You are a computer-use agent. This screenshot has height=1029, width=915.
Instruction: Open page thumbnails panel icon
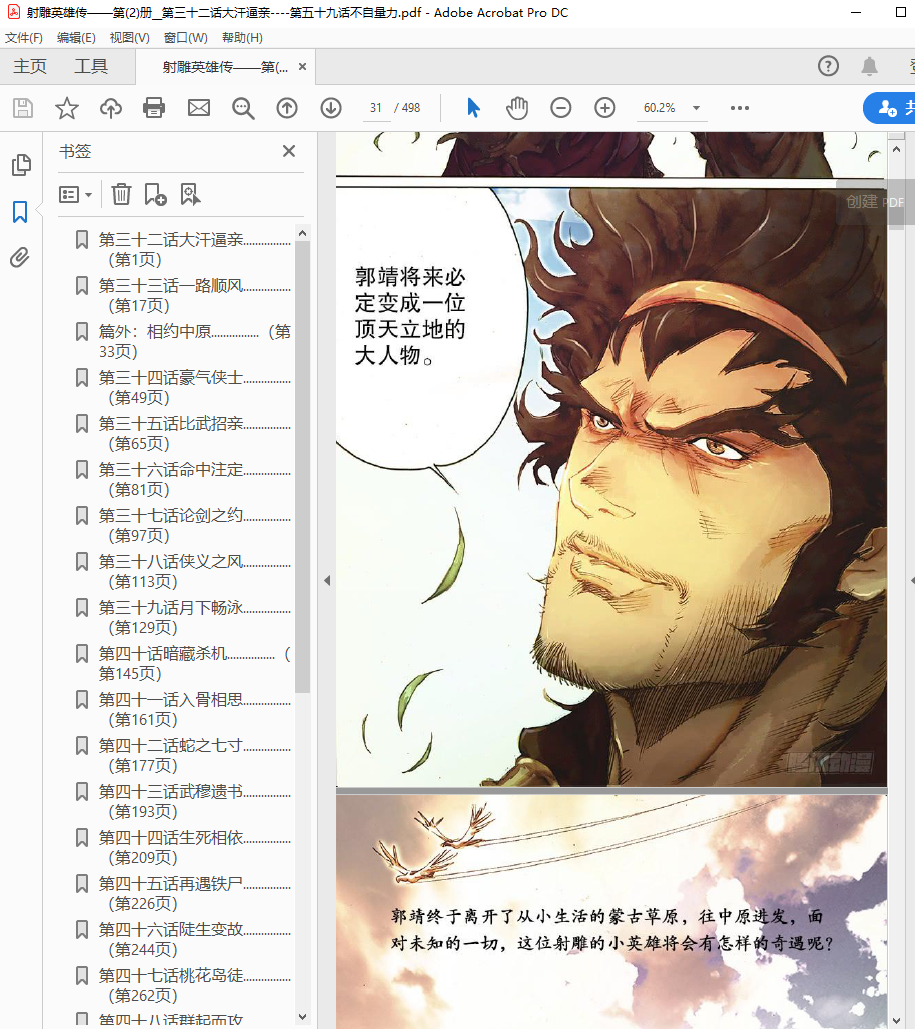(x=21, y=165)
